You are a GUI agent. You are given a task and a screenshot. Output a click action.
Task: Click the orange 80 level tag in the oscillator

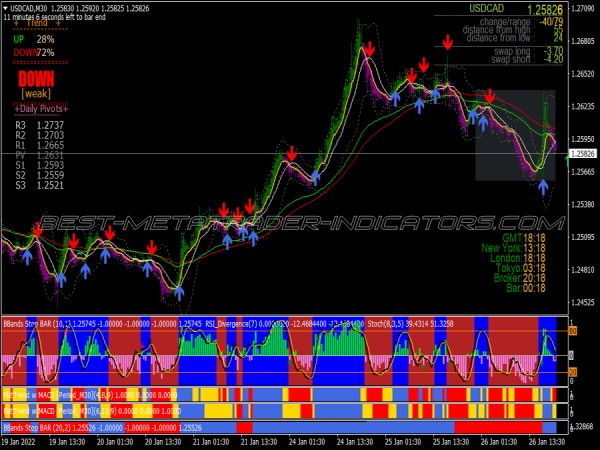(573, 331)
